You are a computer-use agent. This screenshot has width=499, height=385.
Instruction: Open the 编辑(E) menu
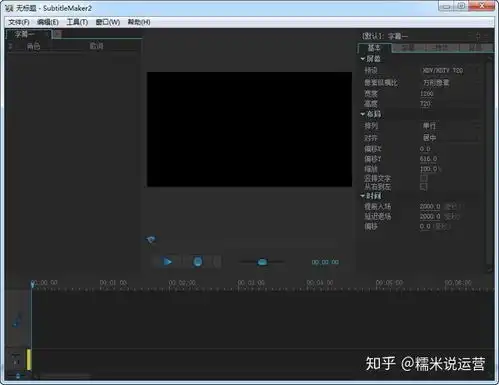click(x=48, y=22)
